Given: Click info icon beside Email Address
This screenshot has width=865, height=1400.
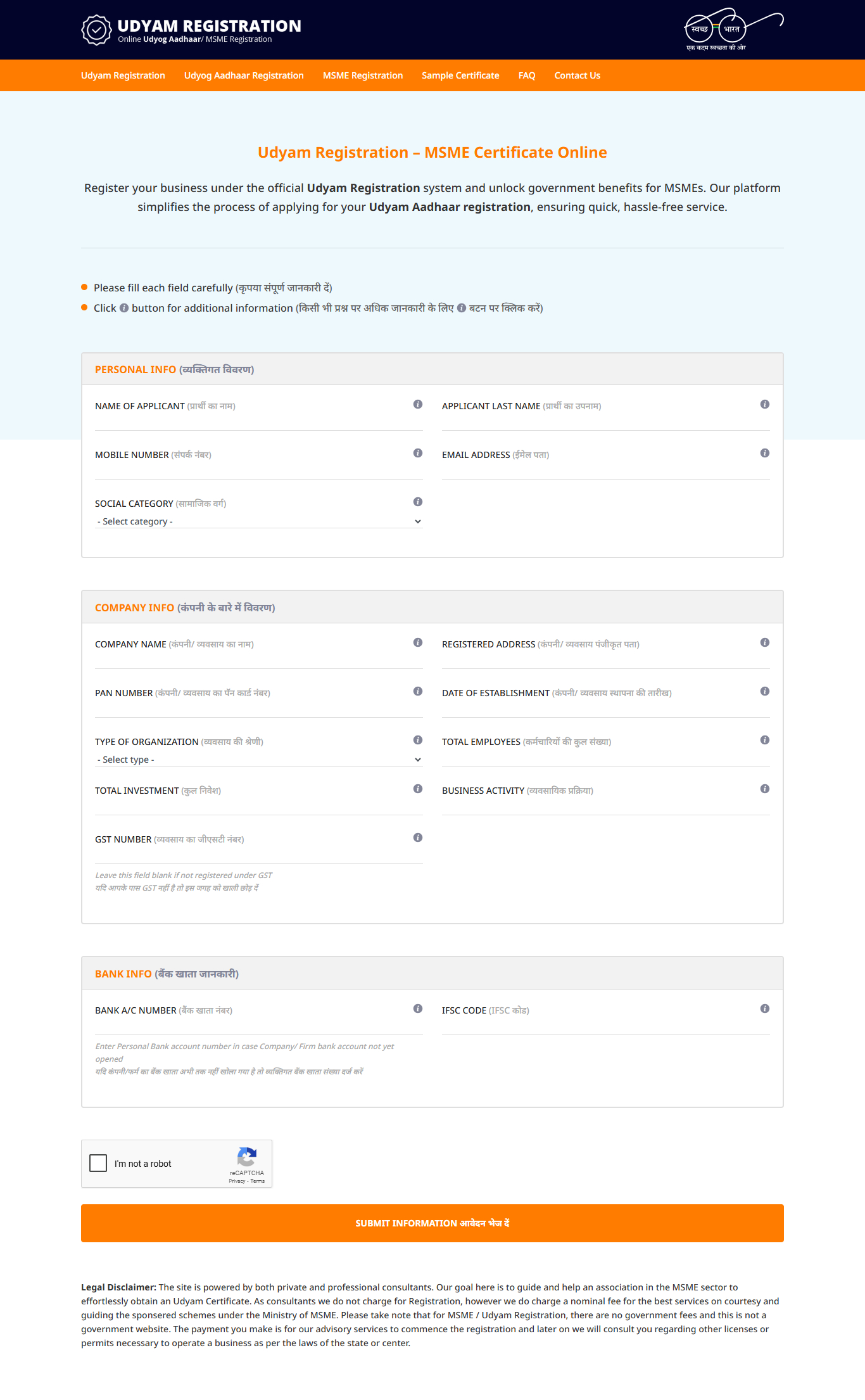Looking at the screenshot, I should pyautogui.click(x=765, y=453).
